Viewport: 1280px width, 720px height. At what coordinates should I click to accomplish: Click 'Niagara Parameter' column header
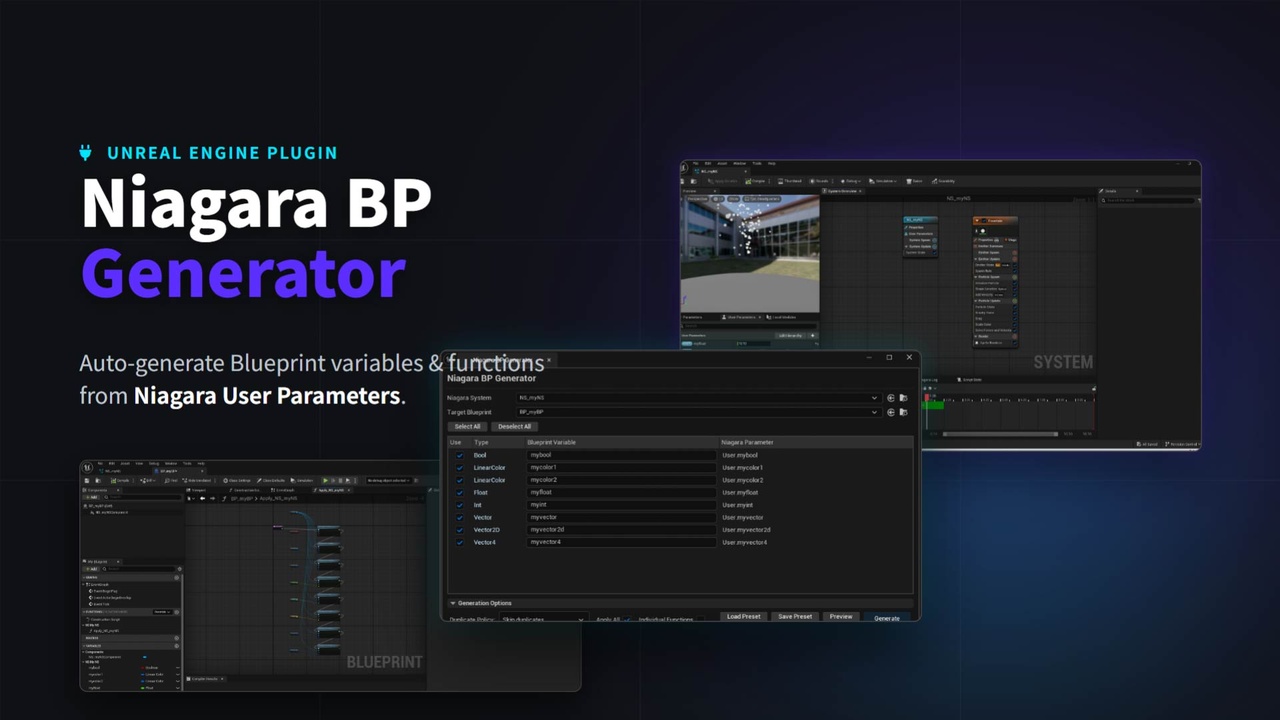747,442
